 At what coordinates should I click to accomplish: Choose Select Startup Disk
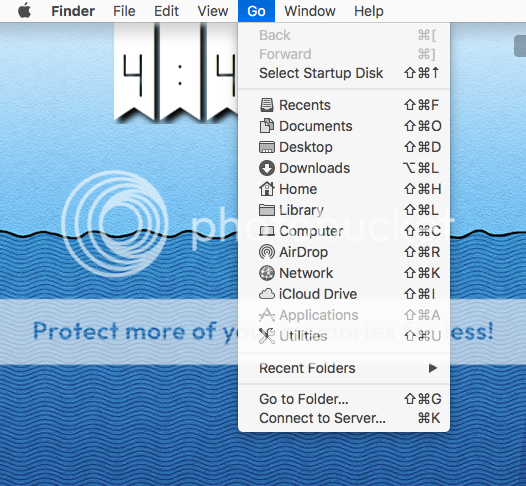pos(344,73)
